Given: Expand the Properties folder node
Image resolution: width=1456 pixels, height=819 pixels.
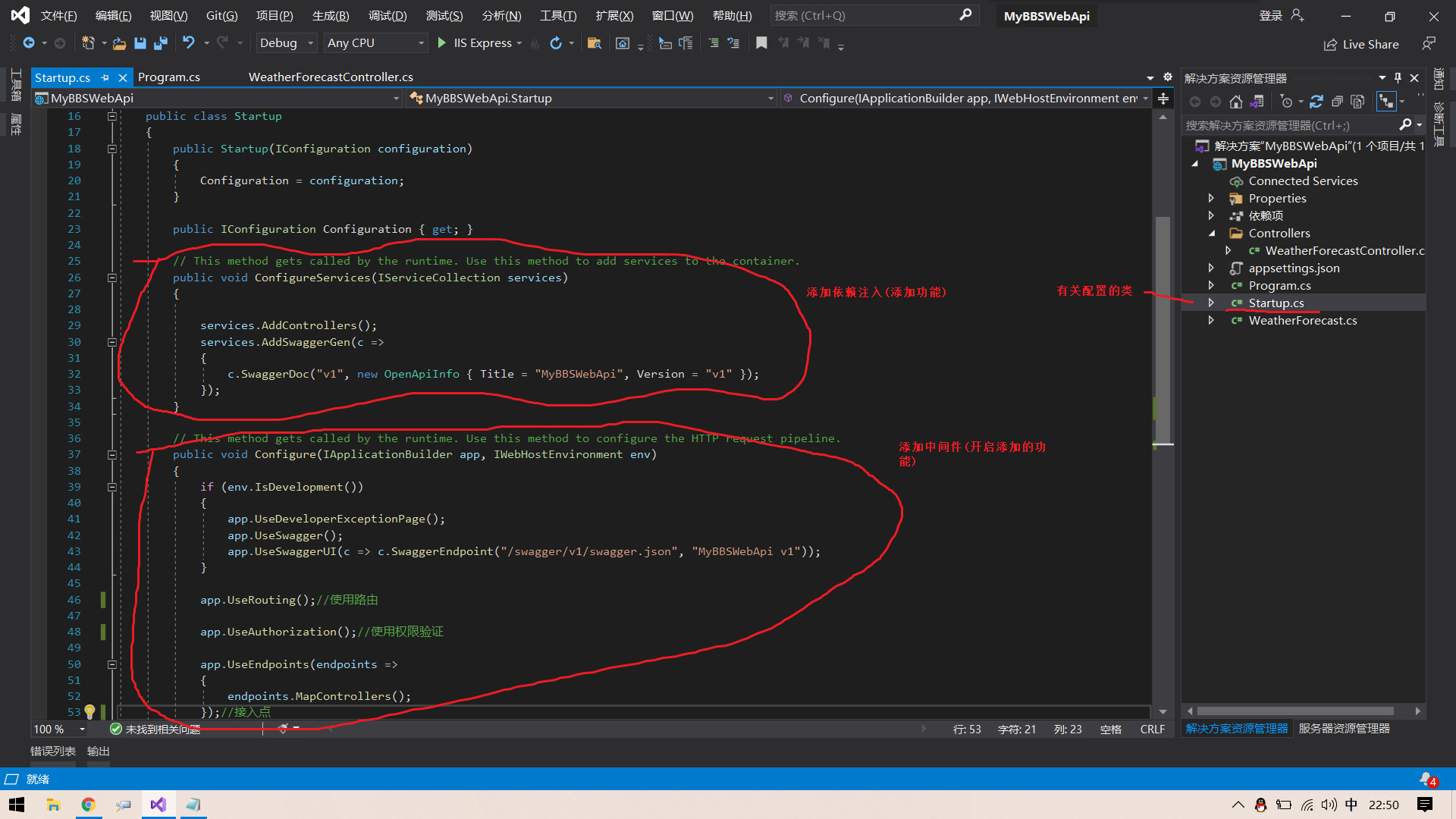Looking at the screenshot, I should [x=1211, y=198].
